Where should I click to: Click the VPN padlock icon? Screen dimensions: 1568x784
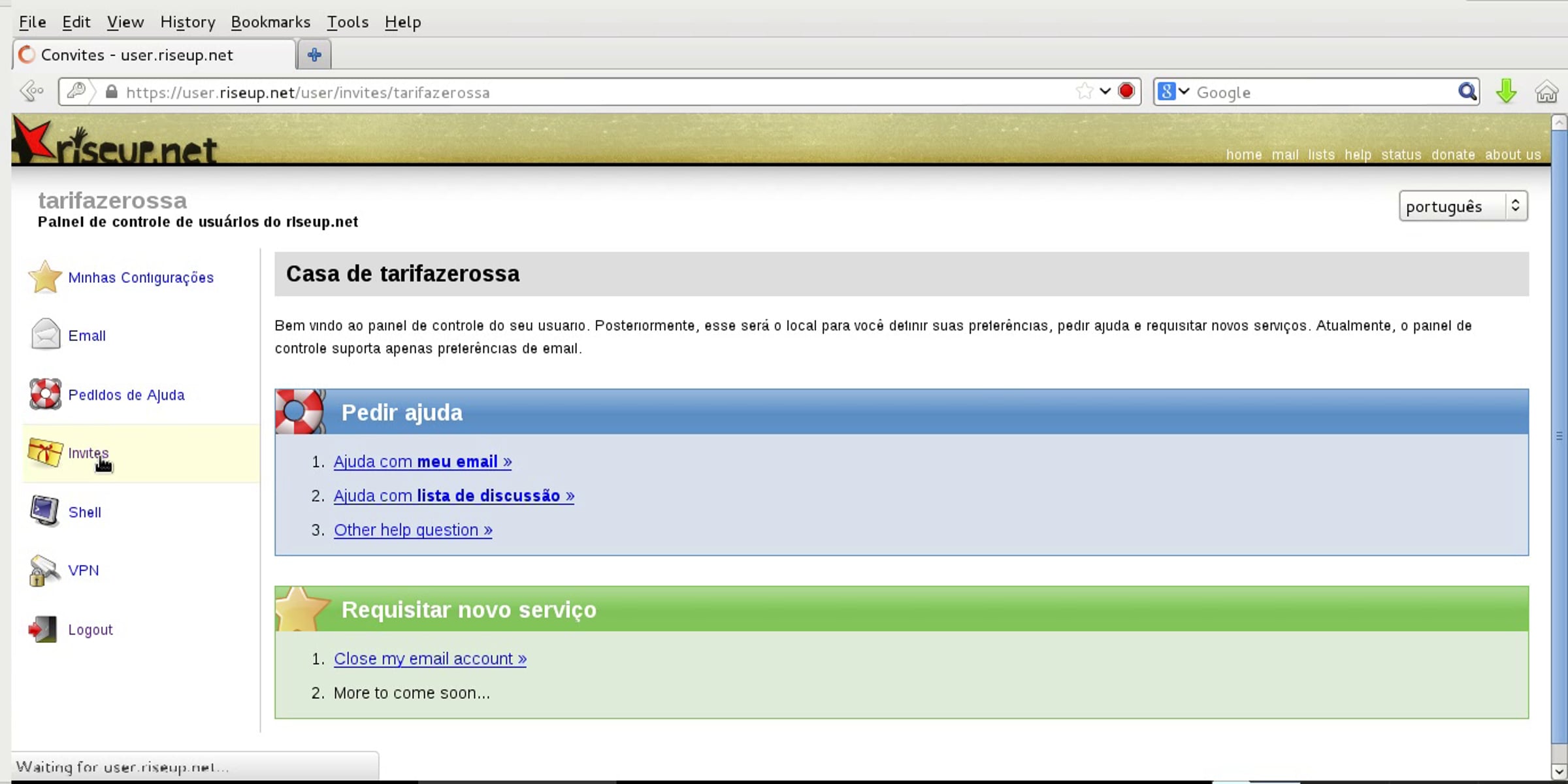(44, 570)
